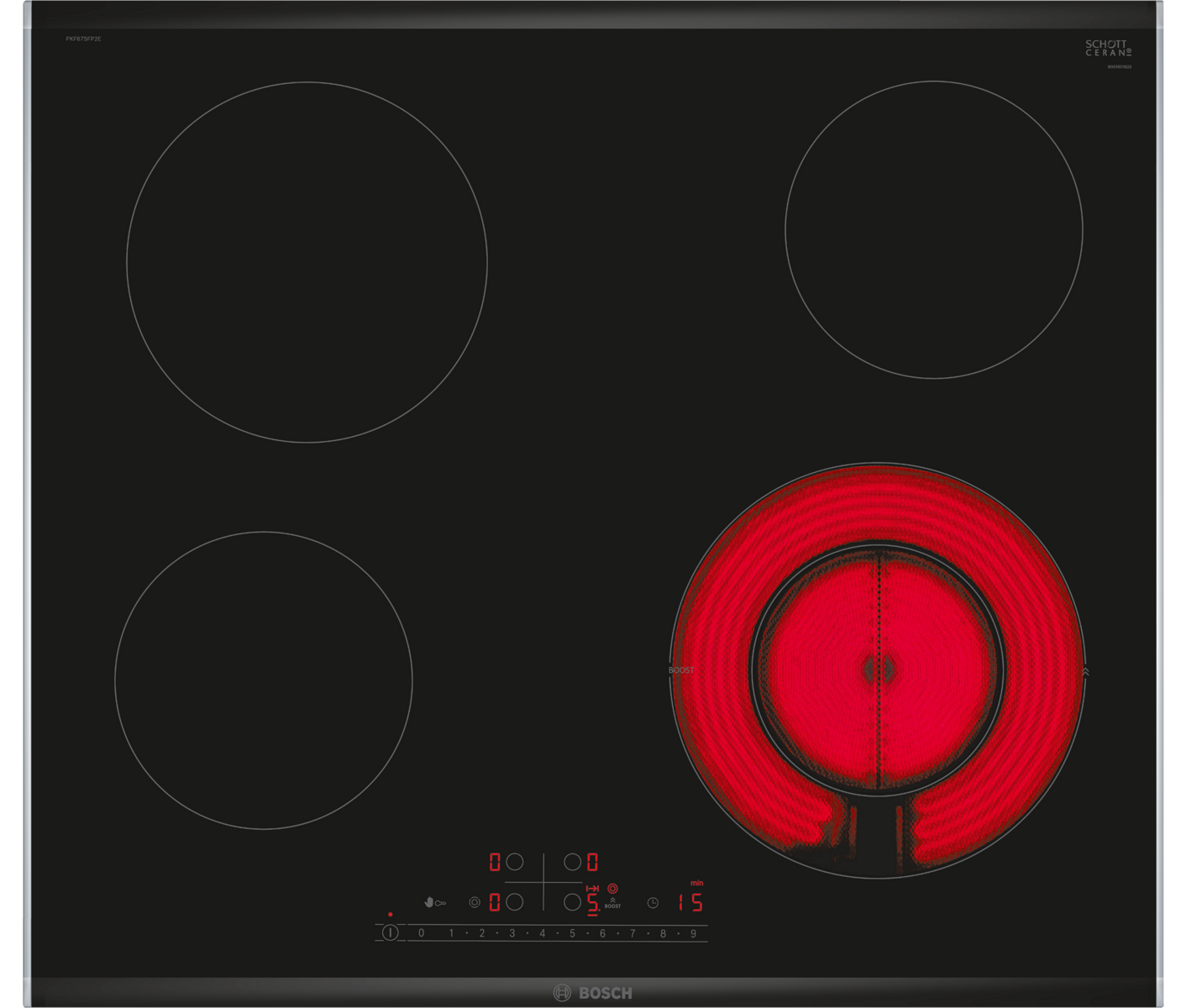Choose level 5 on the heat slider
This screenshot has height=1008, width=1186.
point(572,933)
